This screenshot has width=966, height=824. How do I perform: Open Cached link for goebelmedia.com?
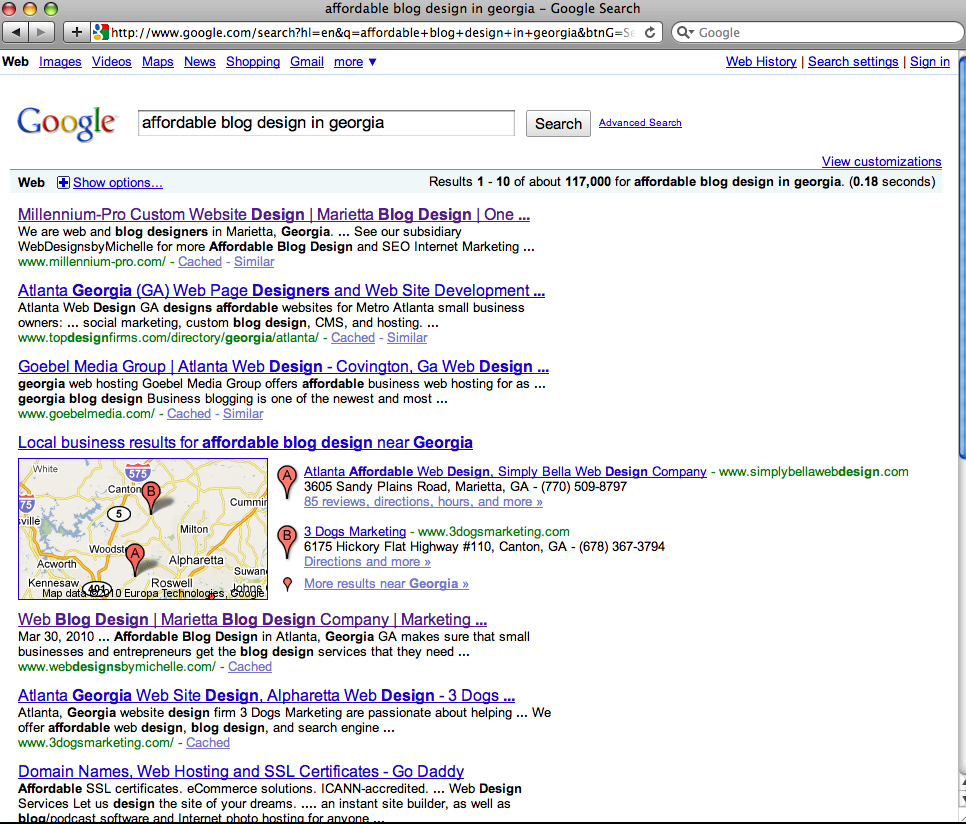tap(189, 414)
